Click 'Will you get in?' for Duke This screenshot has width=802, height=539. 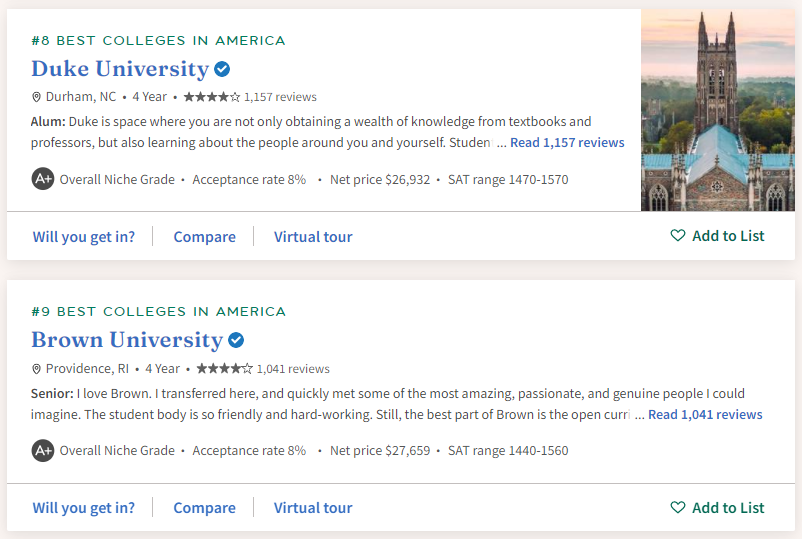coord(84,237)
